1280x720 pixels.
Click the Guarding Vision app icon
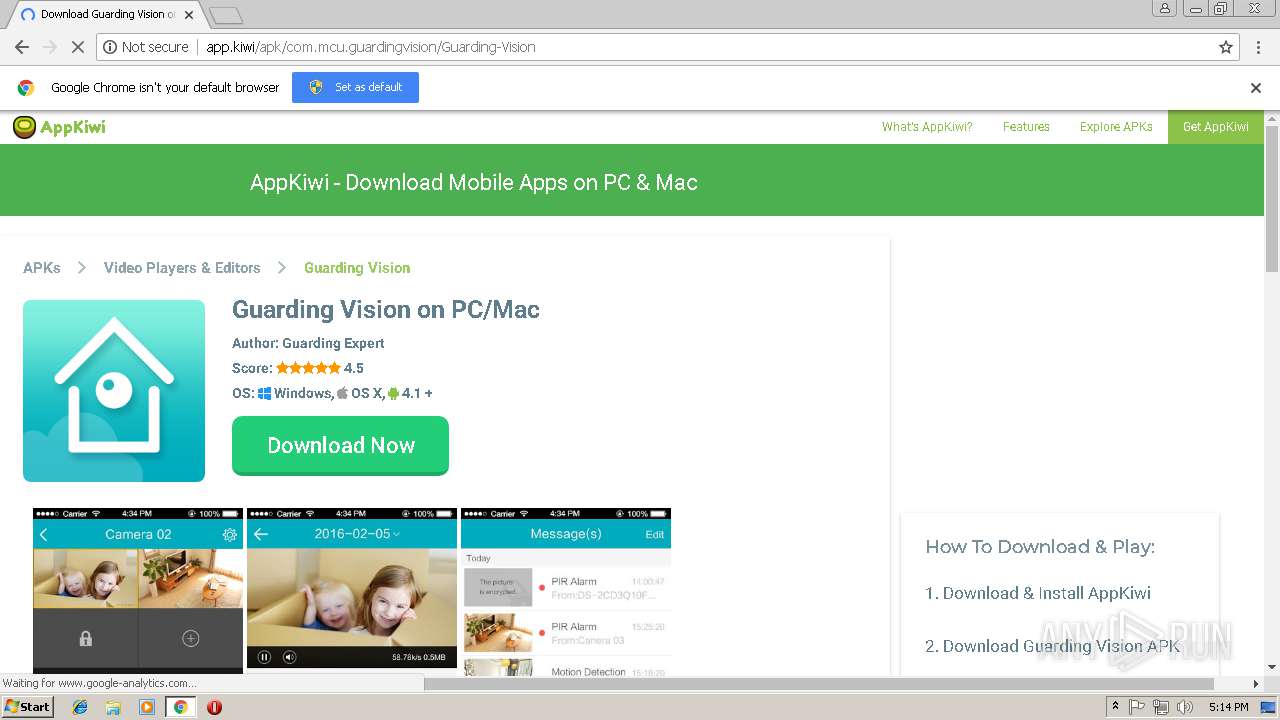point(114,391)
